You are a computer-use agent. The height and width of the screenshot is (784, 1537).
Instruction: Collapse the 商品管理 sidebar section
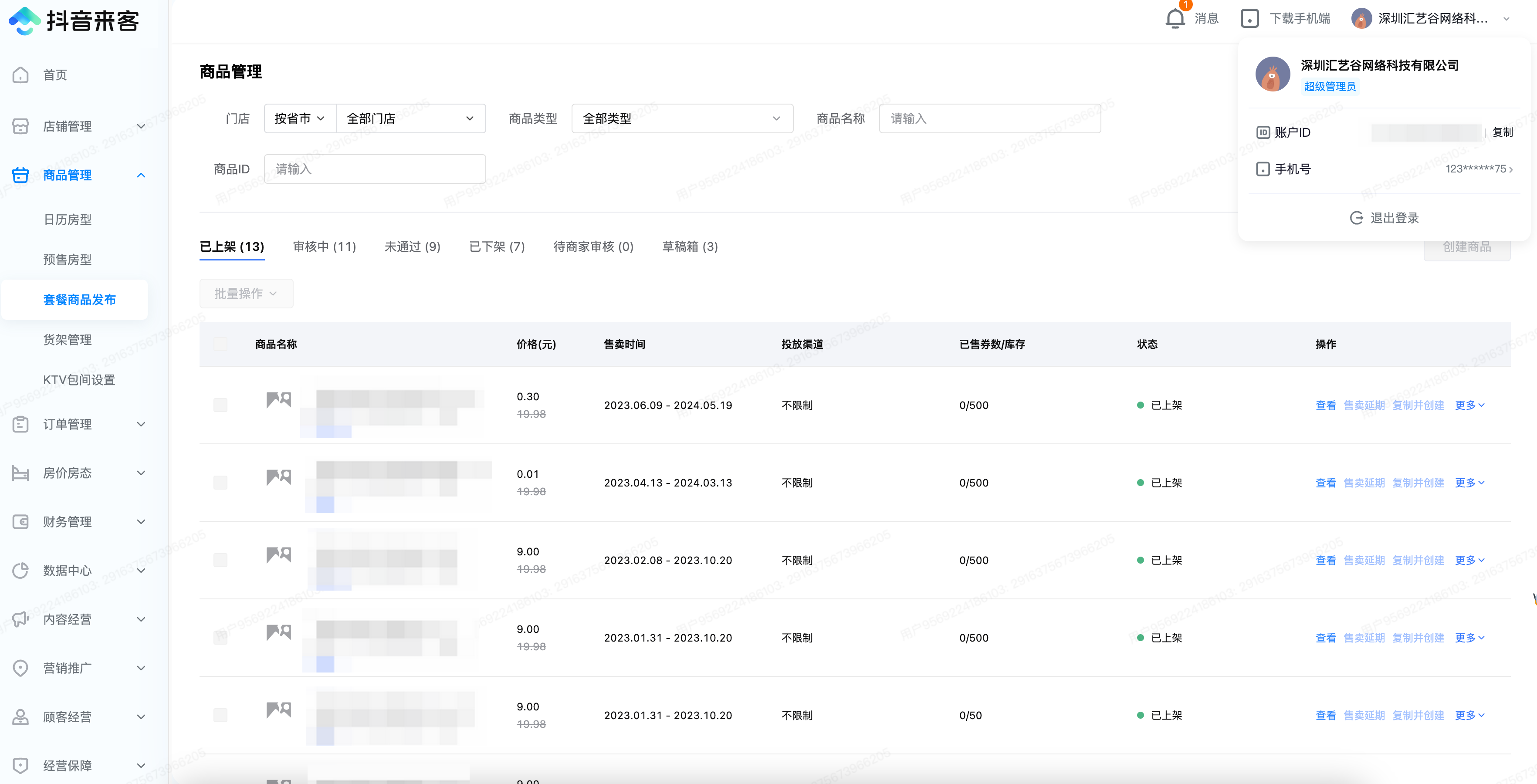tap(141, 175)
